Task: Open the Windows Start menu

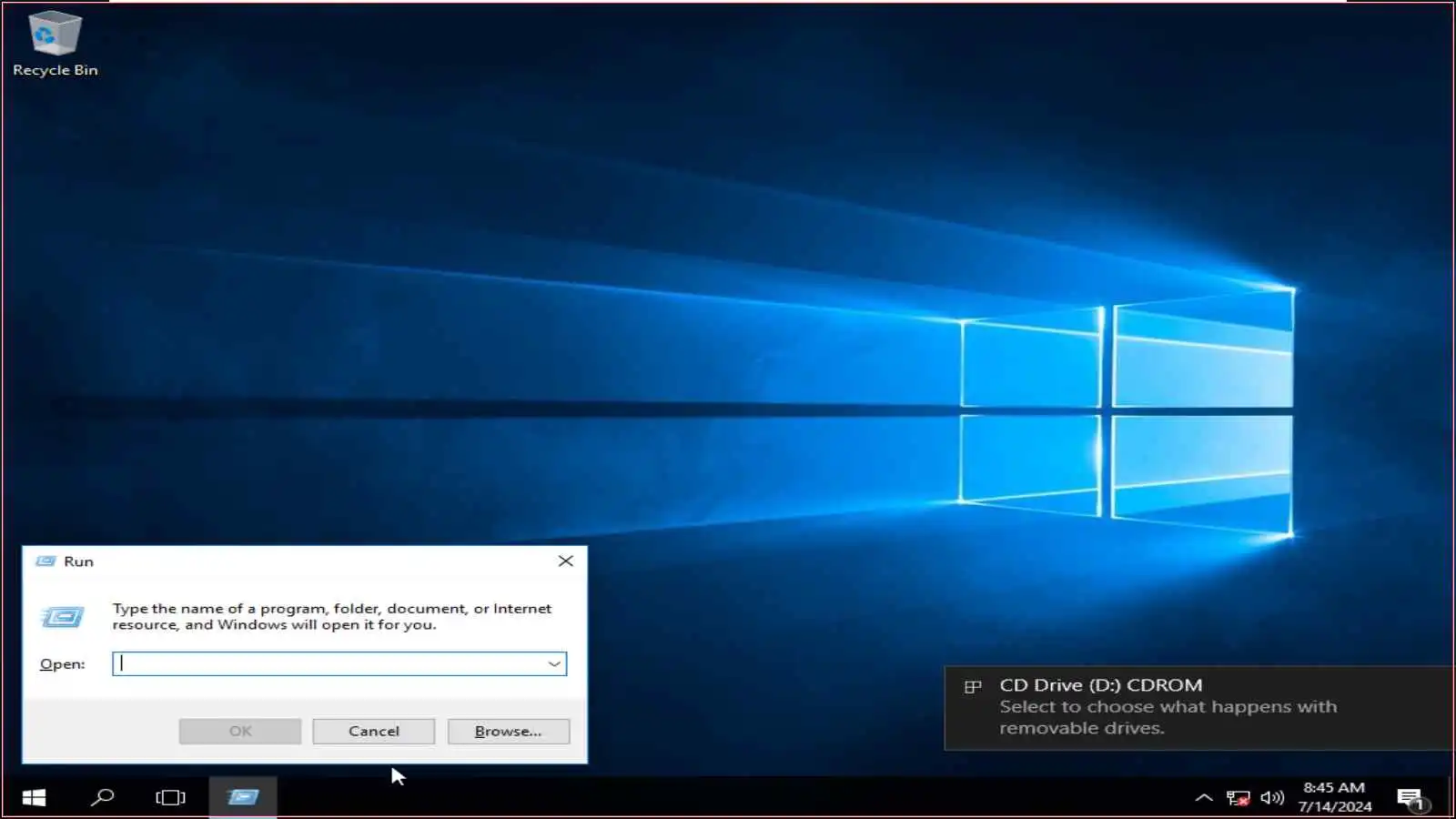Action: pyautogui.click(x=34, y=798)
